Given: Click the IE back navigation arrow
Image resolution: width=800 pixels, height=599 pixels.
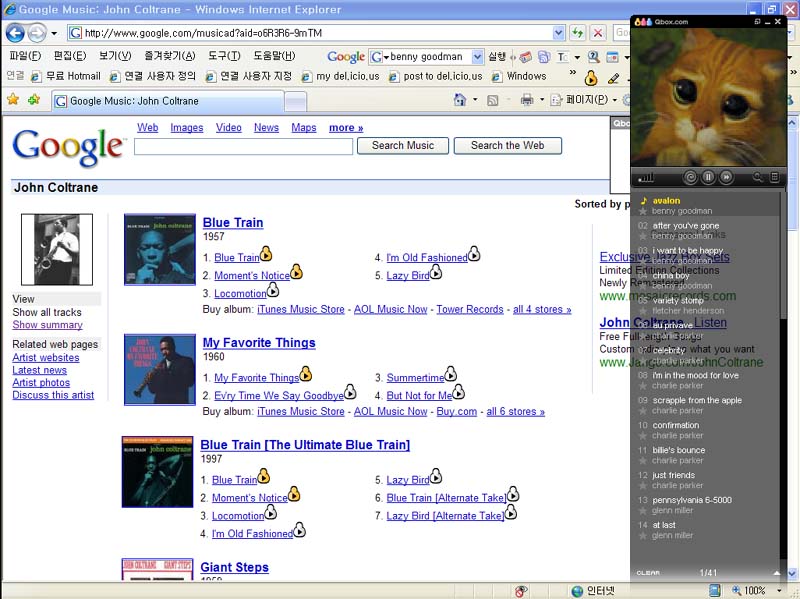Looking at the screenshot, I should [x=15, y=33].
